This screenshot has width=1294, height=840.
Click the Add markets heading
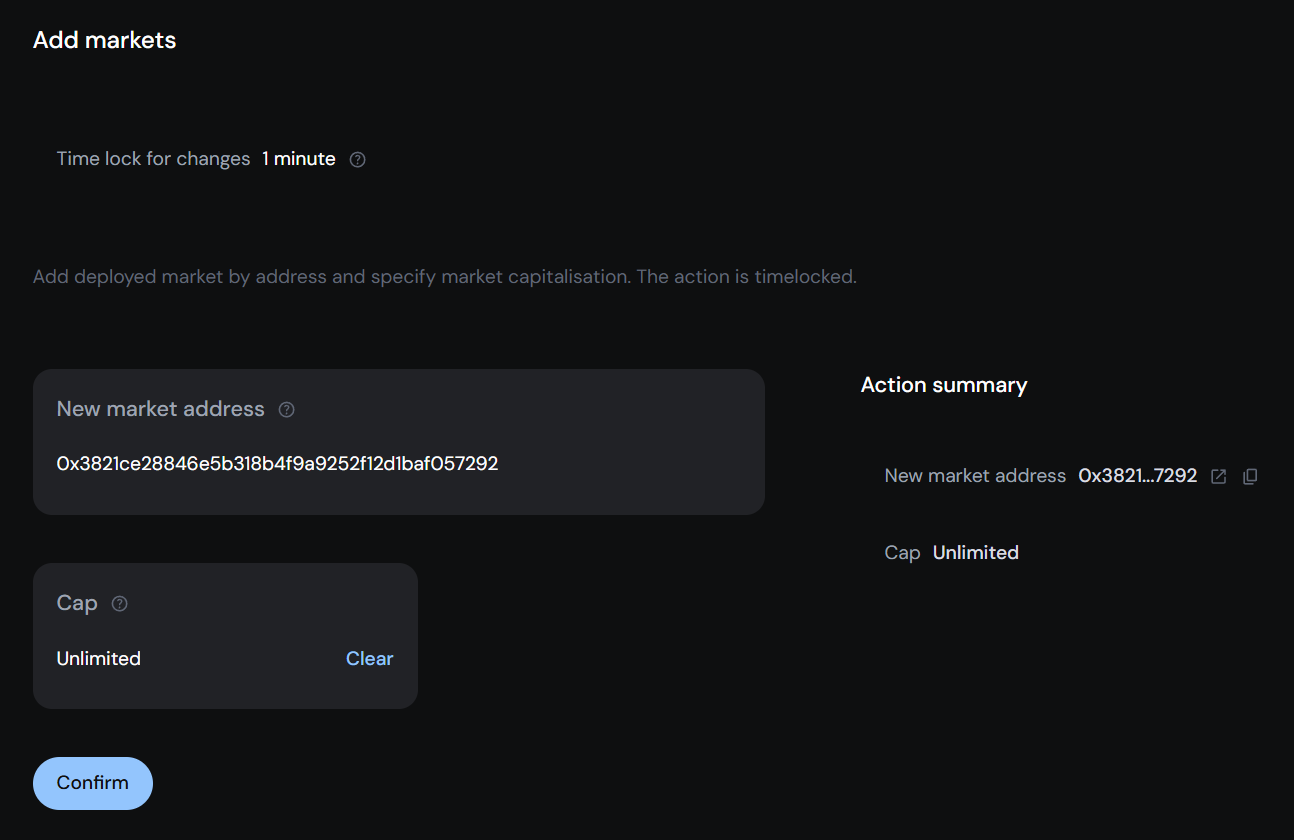point(104,40)
